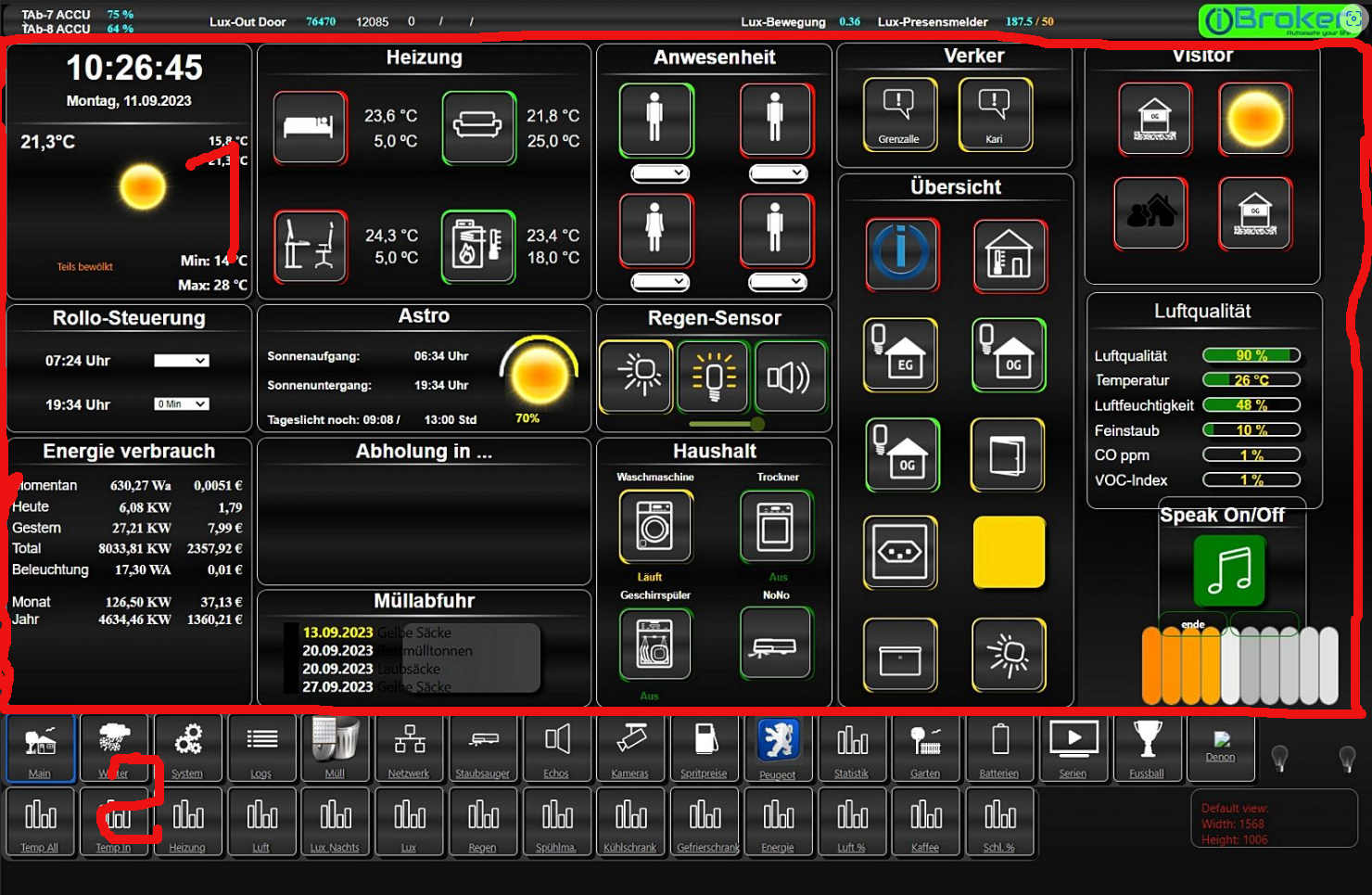Open the Kühlschrank chart

630,822
